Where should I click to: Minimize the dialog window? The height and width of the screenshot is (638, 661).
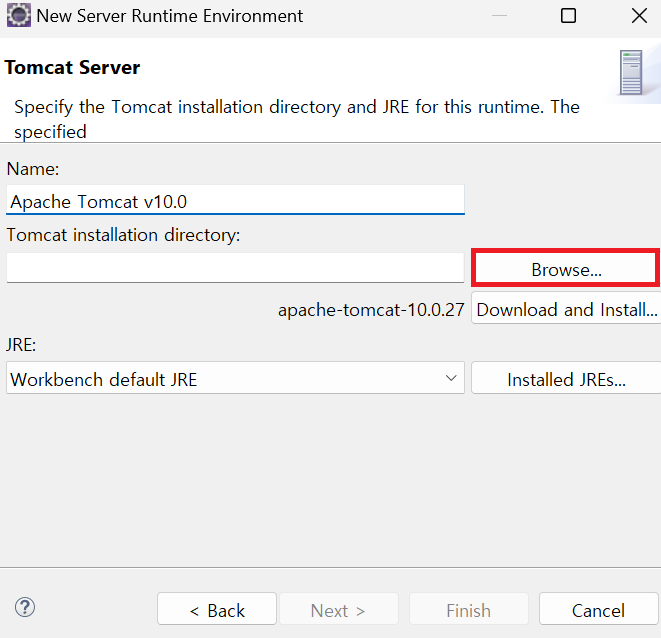click(499, 16)
